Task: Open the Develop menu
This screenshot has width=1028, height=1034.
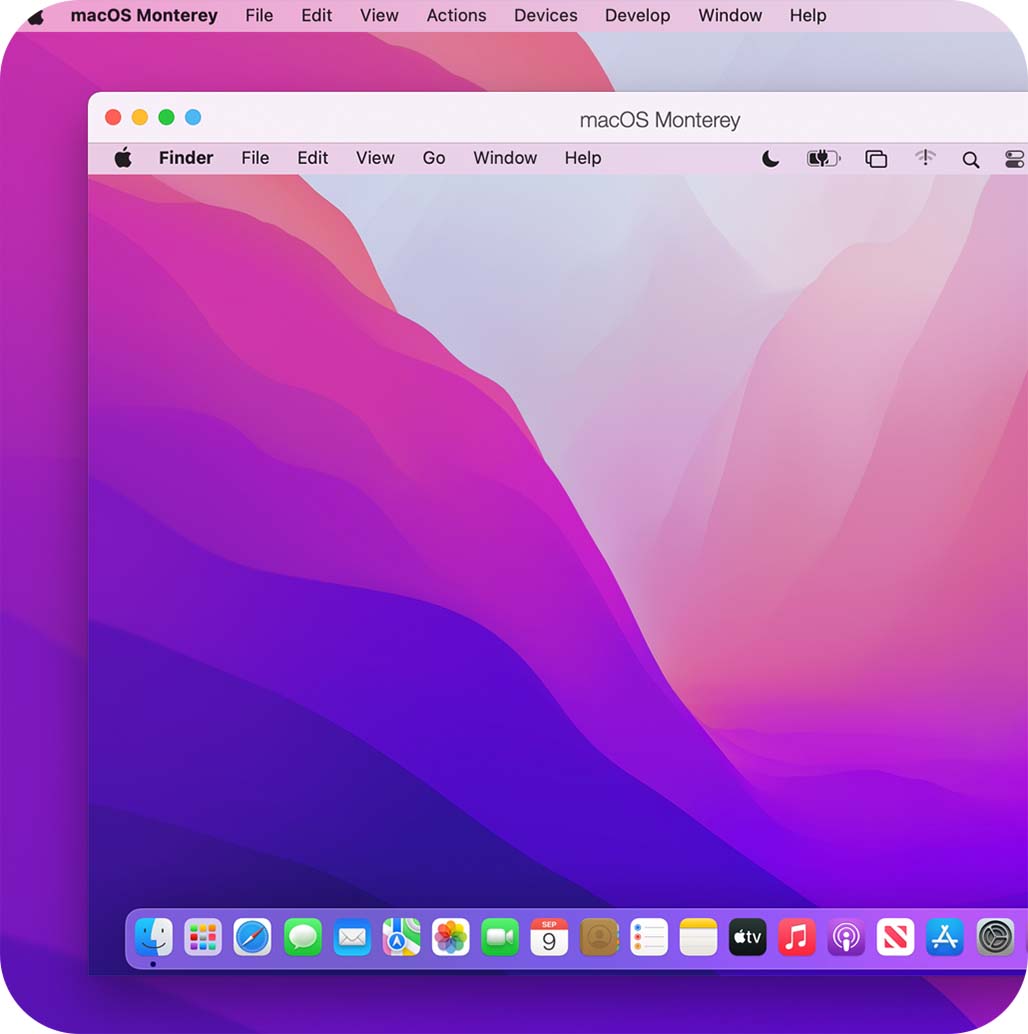Action: (637, 15)
